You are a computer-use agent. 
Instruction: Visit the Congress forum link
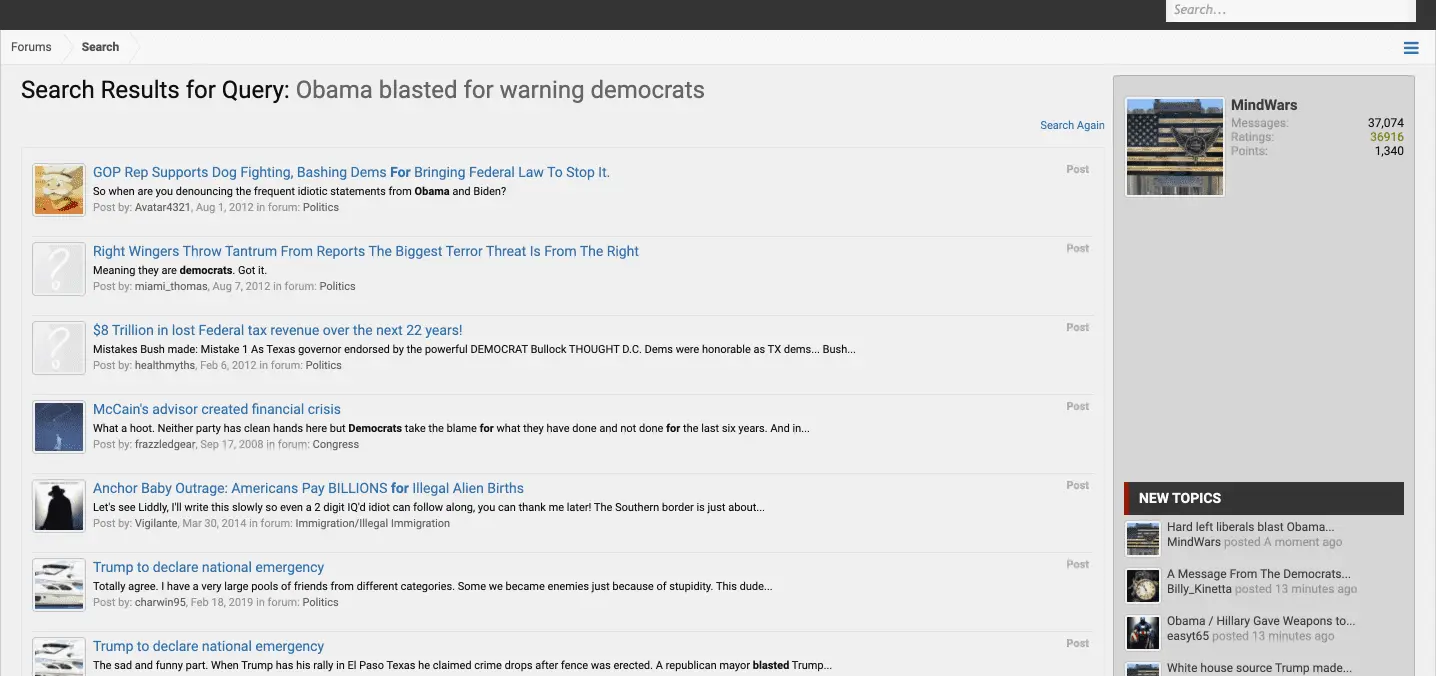click(x=336, y=444)
